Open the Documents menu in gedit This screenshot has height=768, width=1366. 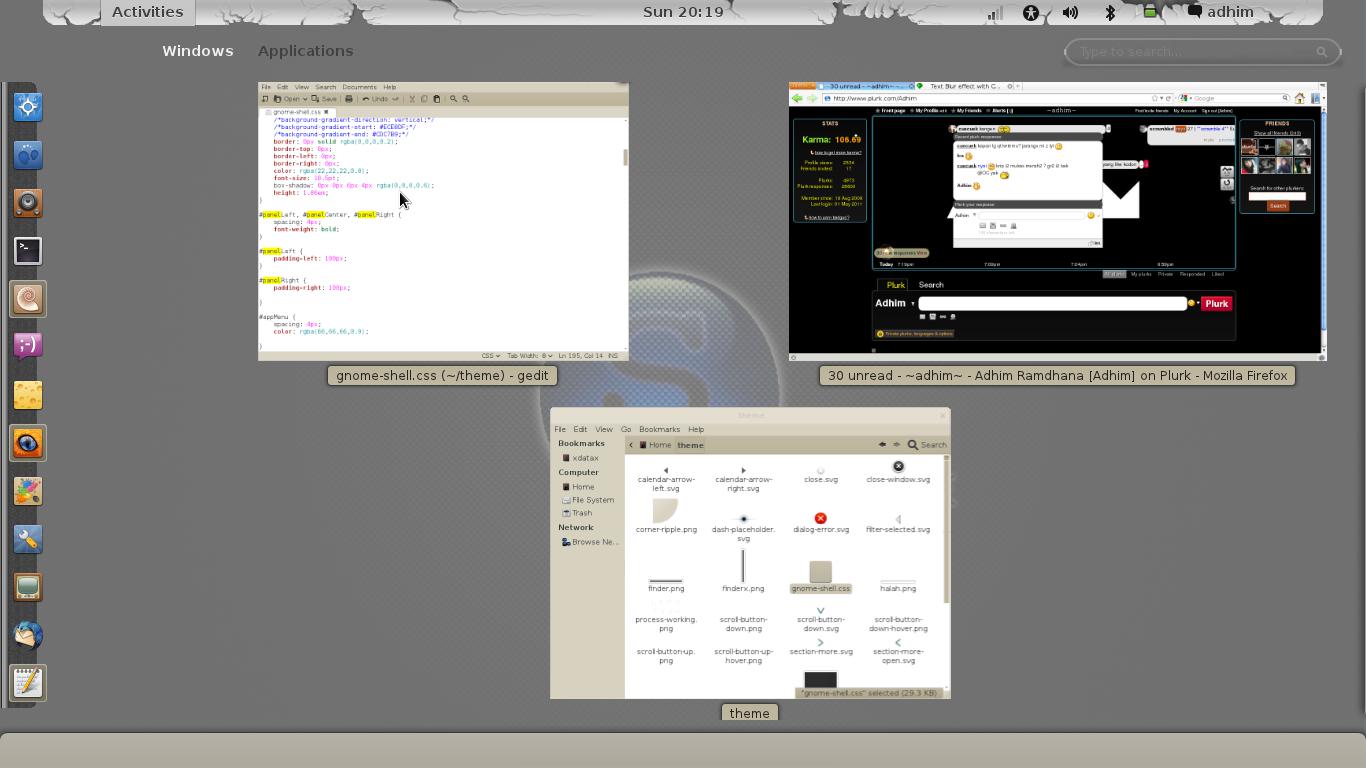(359, 87)
